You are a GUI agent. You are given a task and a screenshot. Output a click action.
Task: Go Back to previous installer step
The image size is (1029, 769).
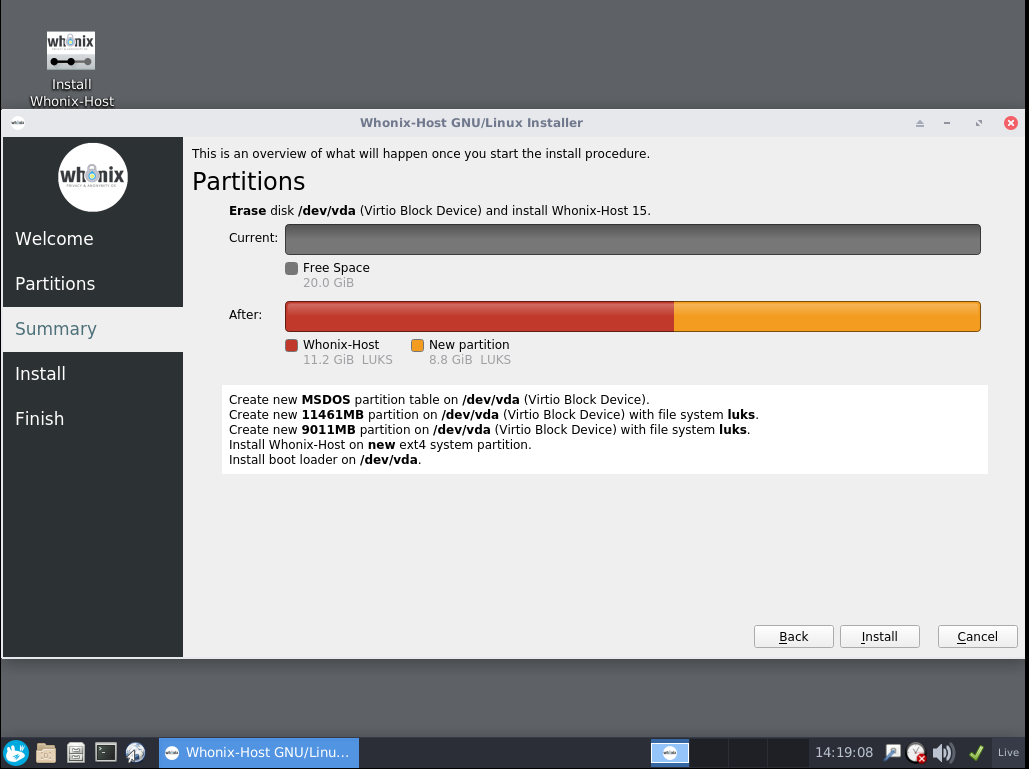794,636
